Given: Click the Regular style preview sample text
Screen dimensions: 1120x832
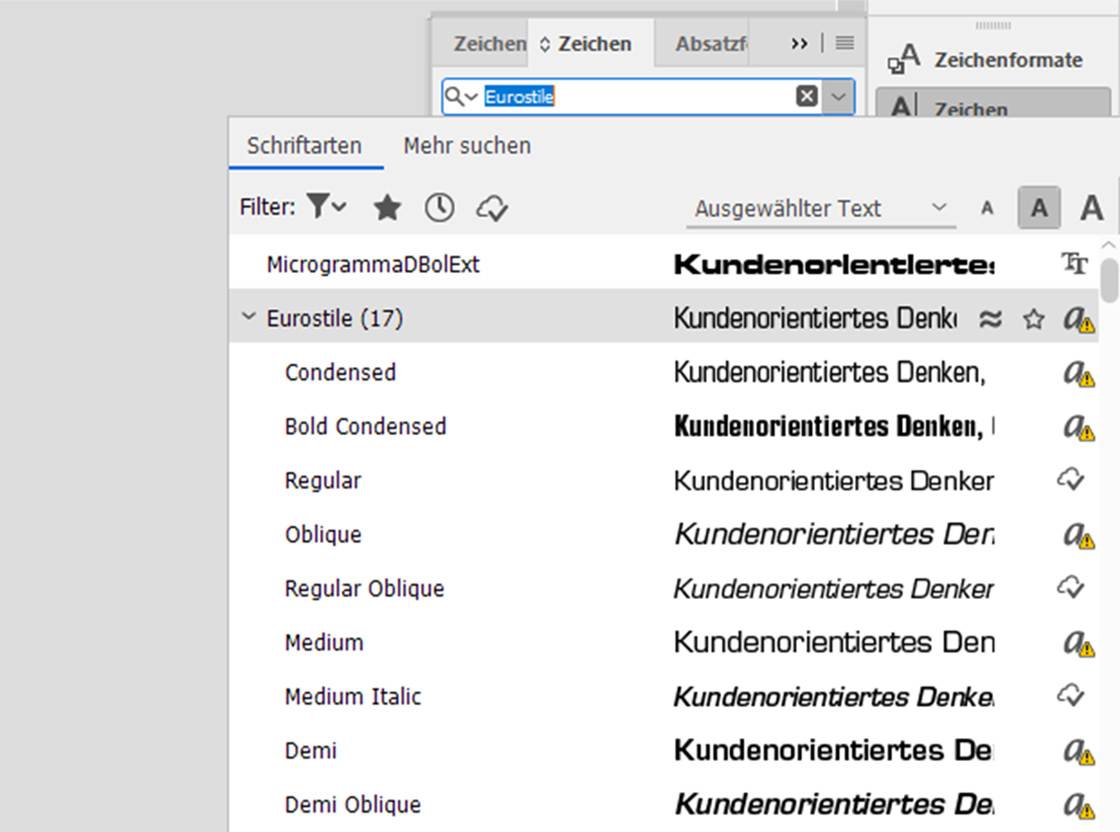Looking at the screenshot, I should point(834,481).
